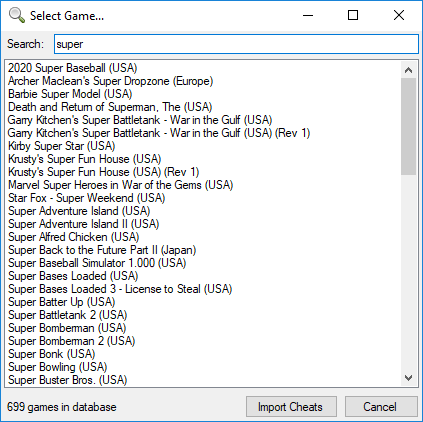Select Super Buster Bros. (USA)
This screenshot has height=422, width=423.
pos(68,380)
